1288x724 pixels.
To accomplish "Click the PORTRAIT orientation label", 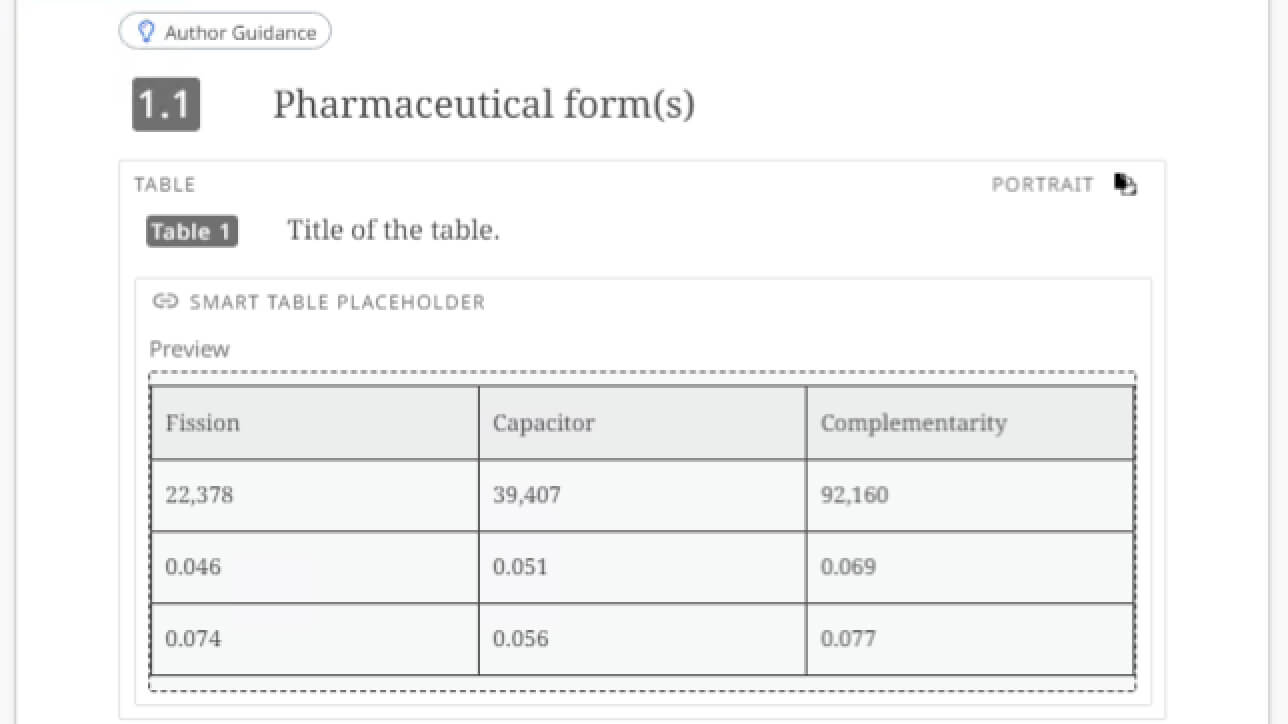I will (1042, 185).
